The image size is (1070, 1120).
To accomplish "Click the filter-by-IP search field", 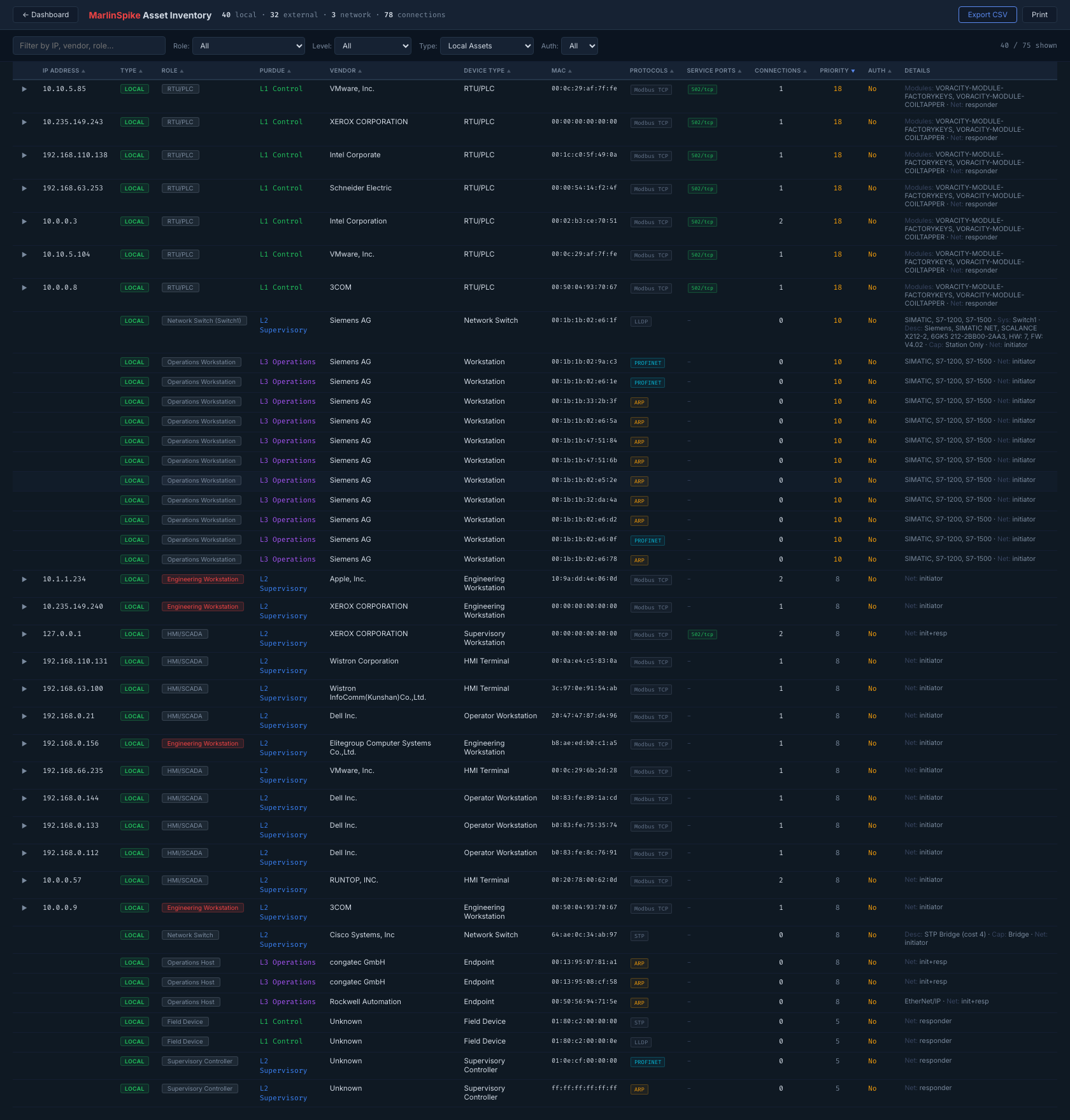I will [x=89, y=45].
